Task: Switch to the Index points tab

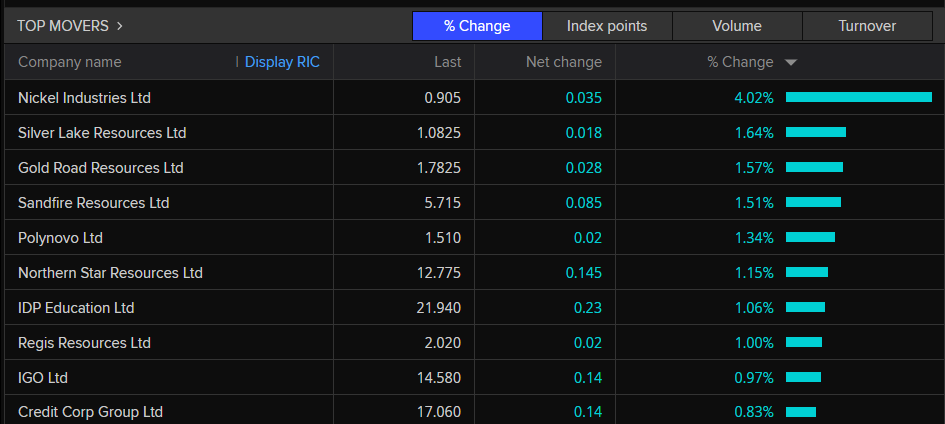Action: tap(607, 26)
